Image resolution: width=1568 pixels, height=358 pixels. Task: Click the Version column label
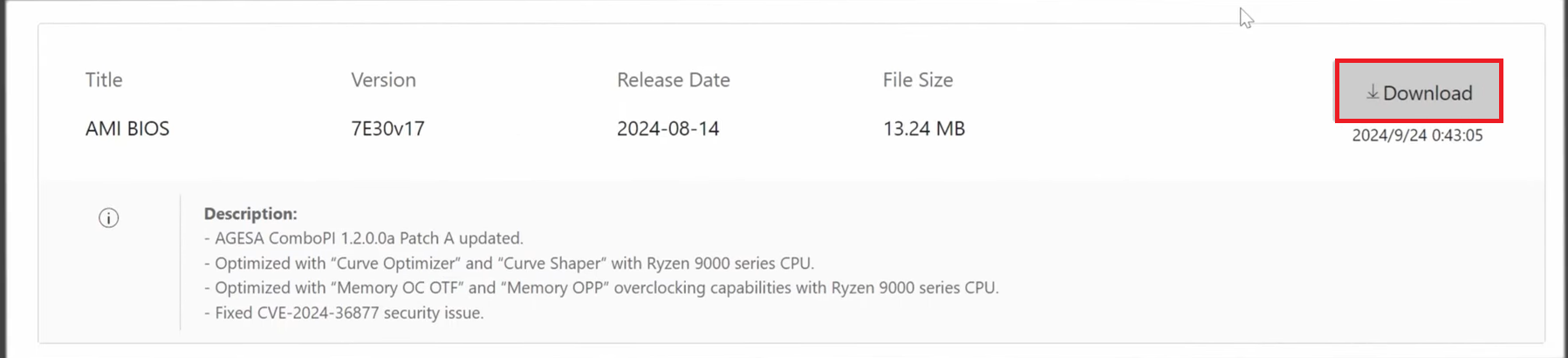coord(383,80)
